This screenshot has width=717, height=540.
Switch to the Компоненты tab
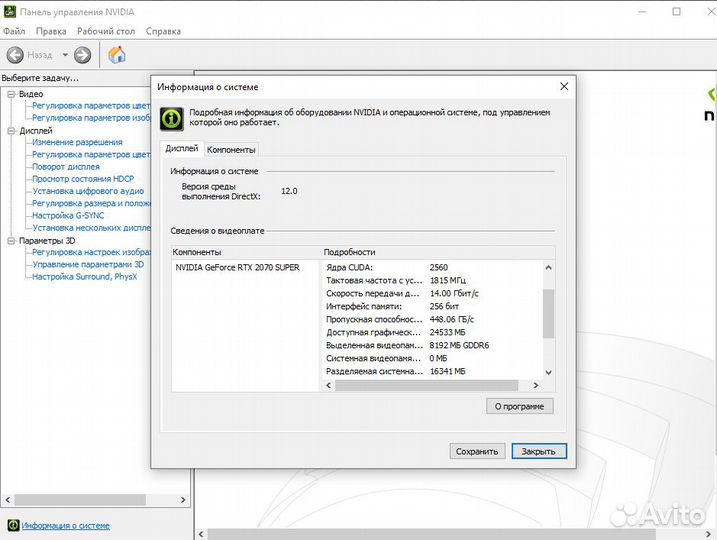[x=231, y=150]
